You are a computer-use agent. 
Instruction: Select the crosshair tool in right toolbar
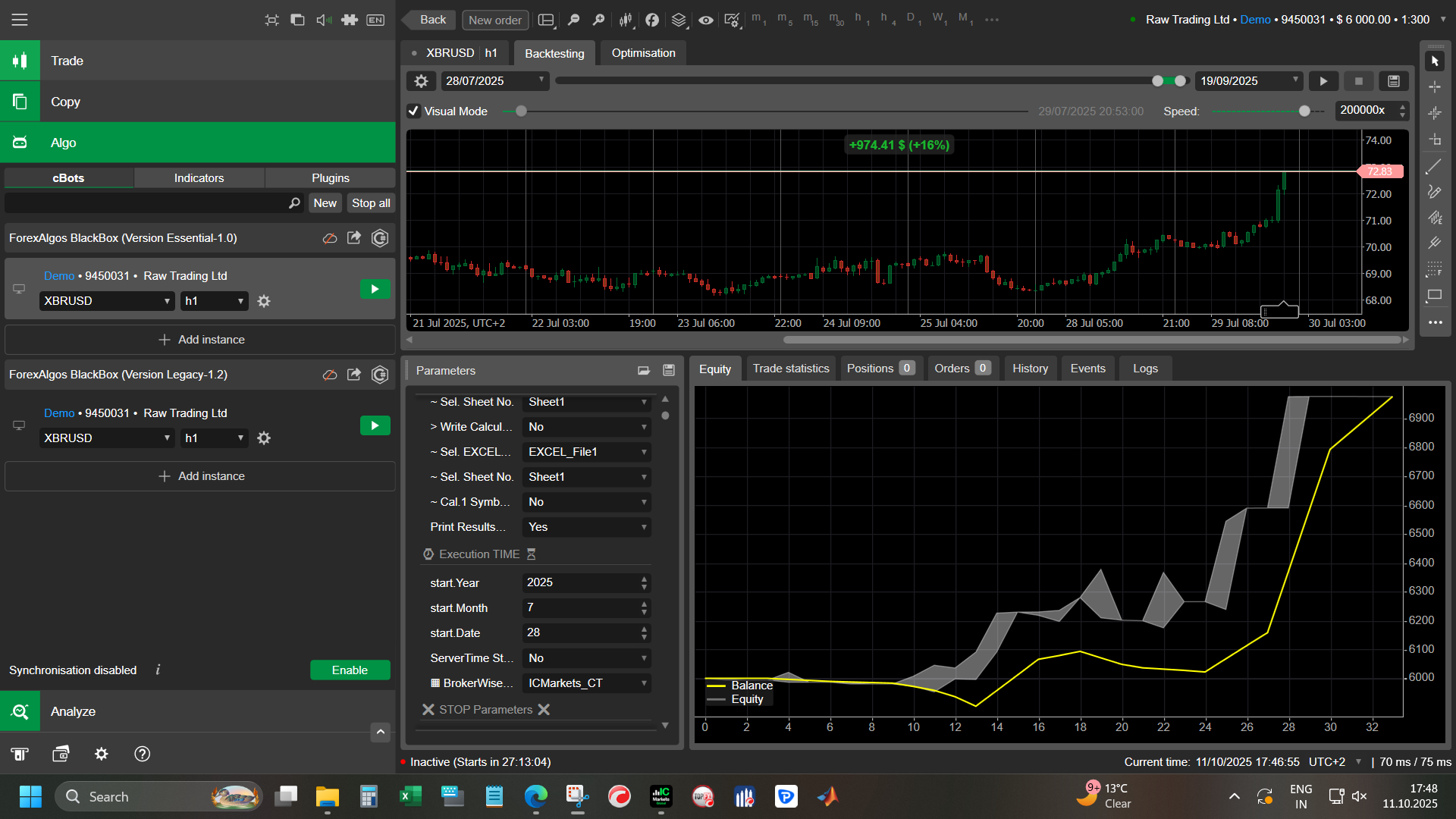[x=1434, y=87]
